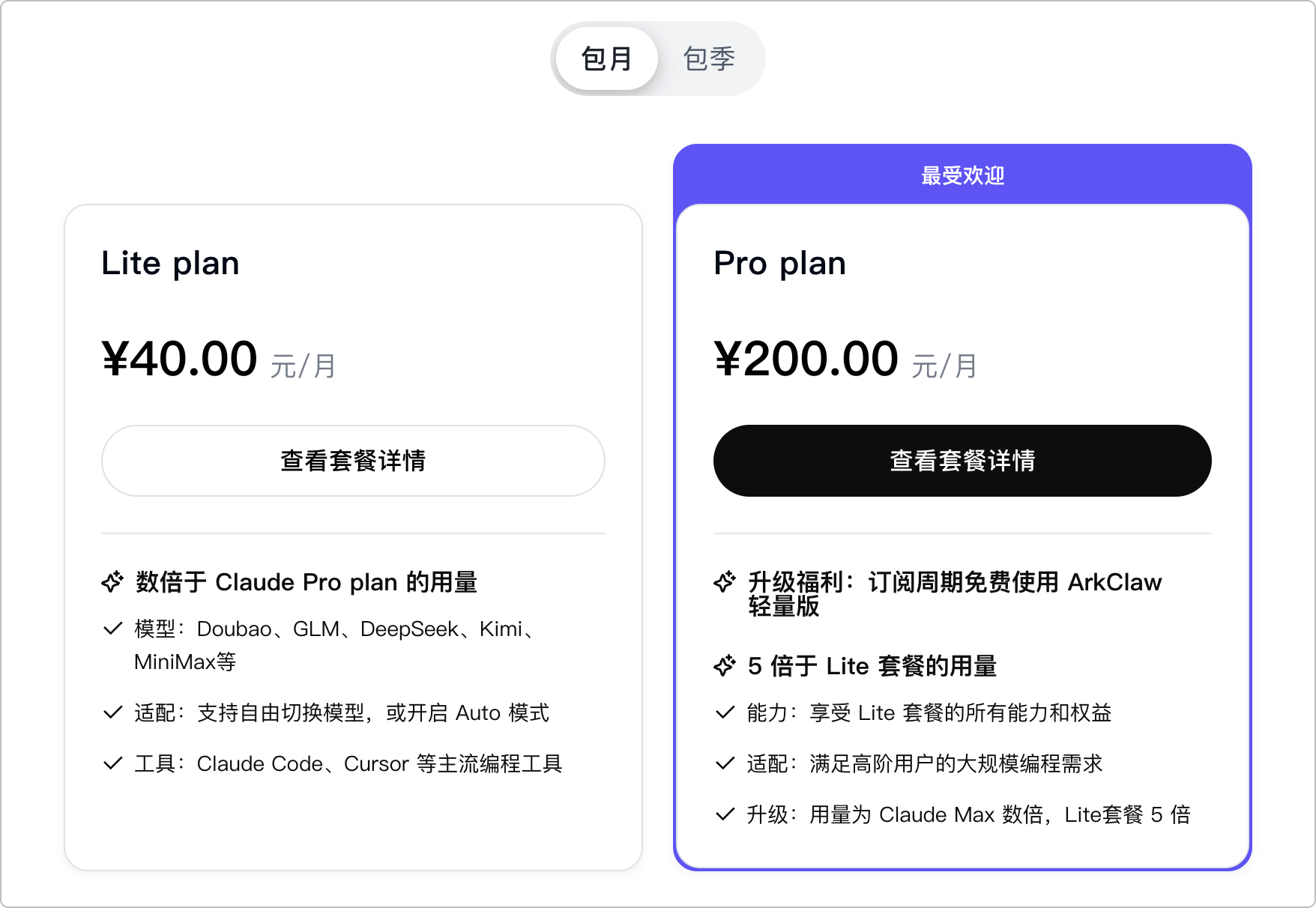Switch to the 包月 monthly billing option
The image size is (1316, 908).
(x=606, y=58)
